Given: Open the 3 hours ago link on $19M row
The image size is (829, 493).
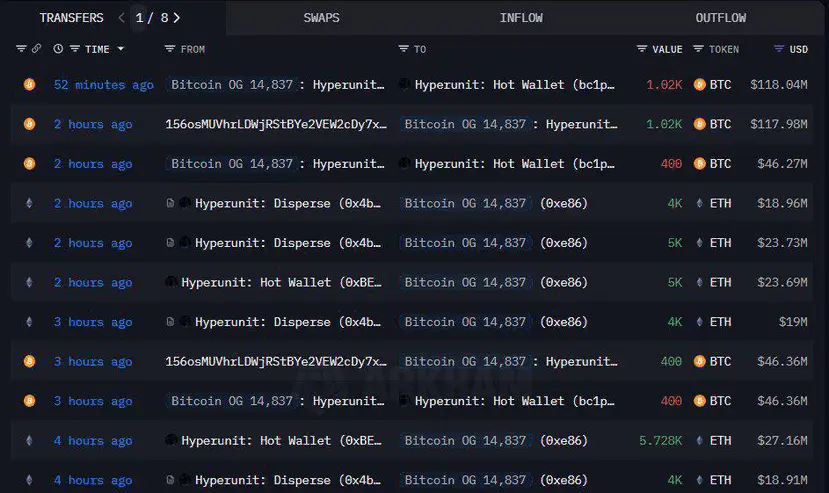Looking at the screenshot, I should click(x=93, y=322).
